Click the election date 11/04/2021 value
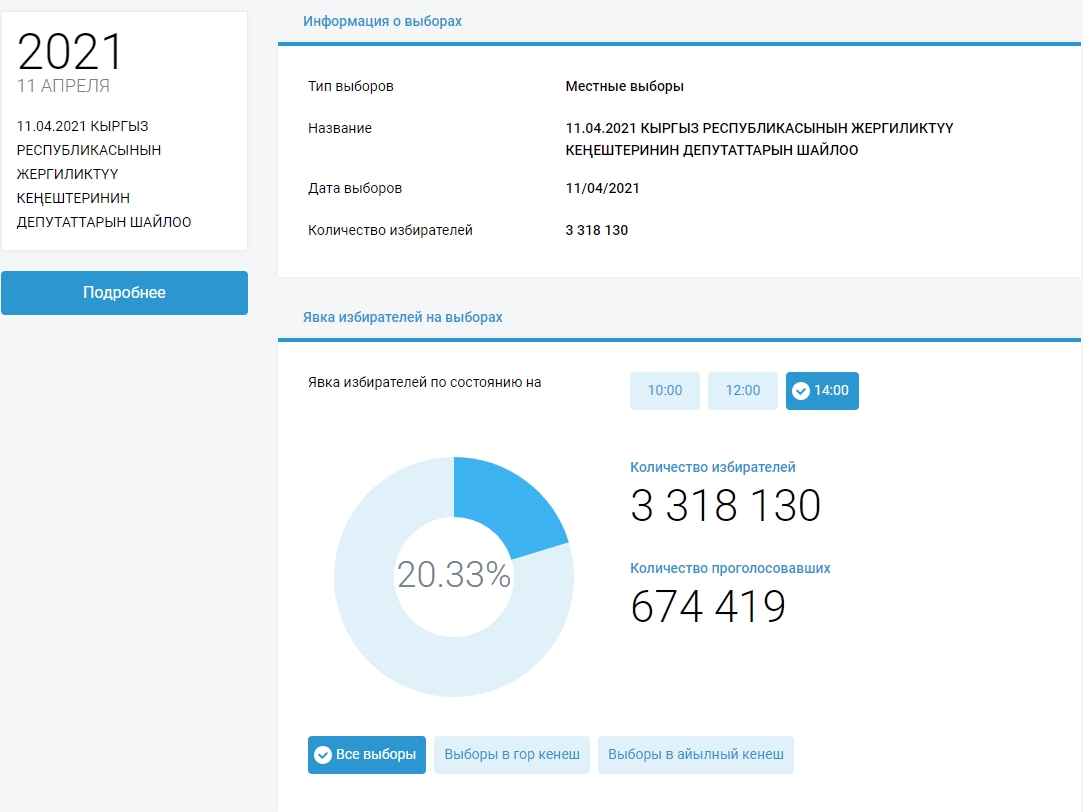The width and height of the screenshot is (1083, 812). (x=602, y=188)
